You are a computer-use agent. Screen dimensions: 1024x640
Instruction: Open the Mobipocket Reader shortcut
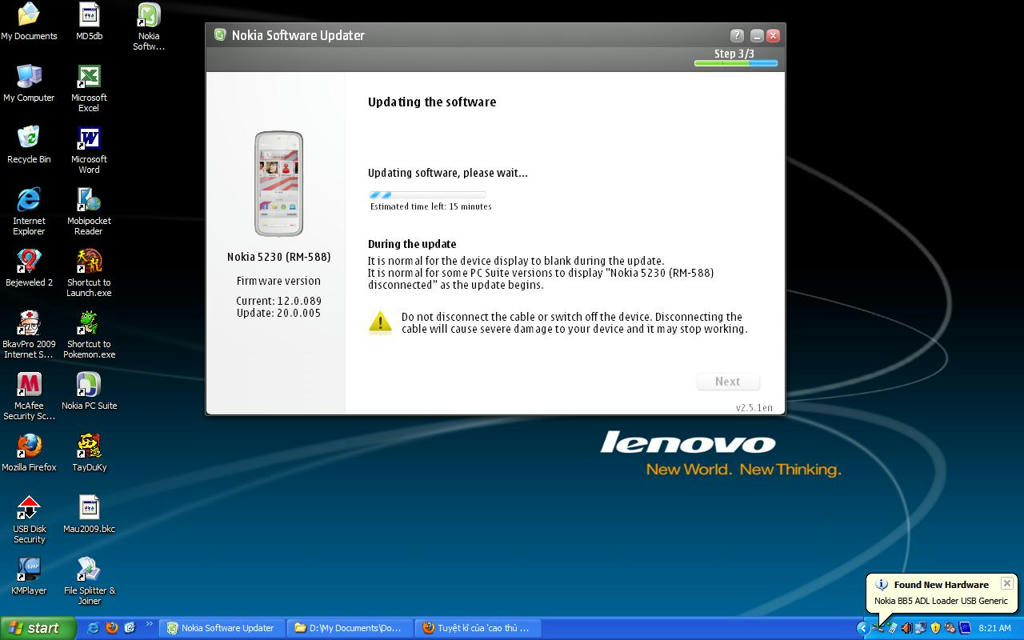pos(89,201)
